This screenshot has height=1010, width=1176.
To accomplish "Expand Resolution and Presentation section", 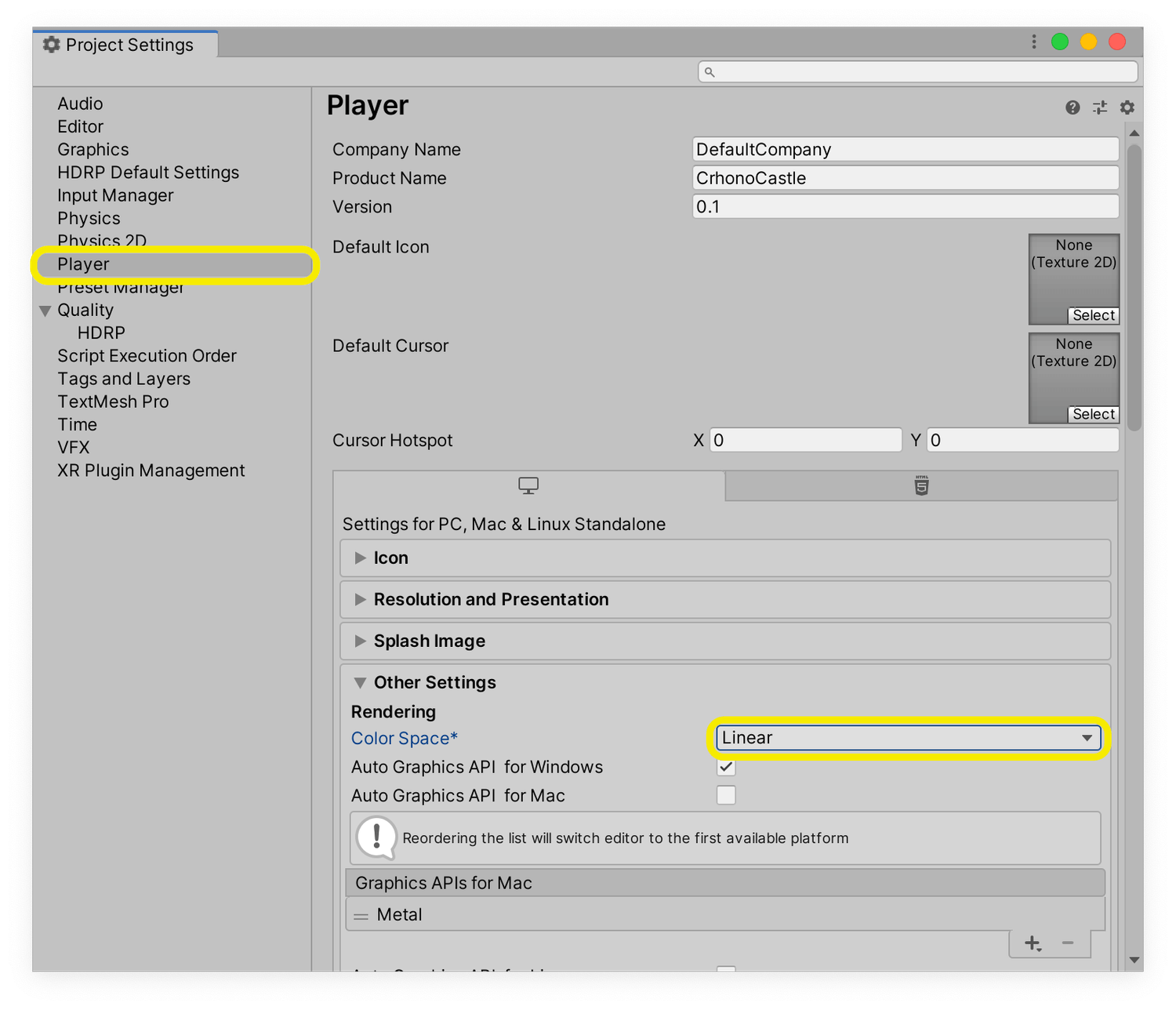I will (x=361, y=600).
